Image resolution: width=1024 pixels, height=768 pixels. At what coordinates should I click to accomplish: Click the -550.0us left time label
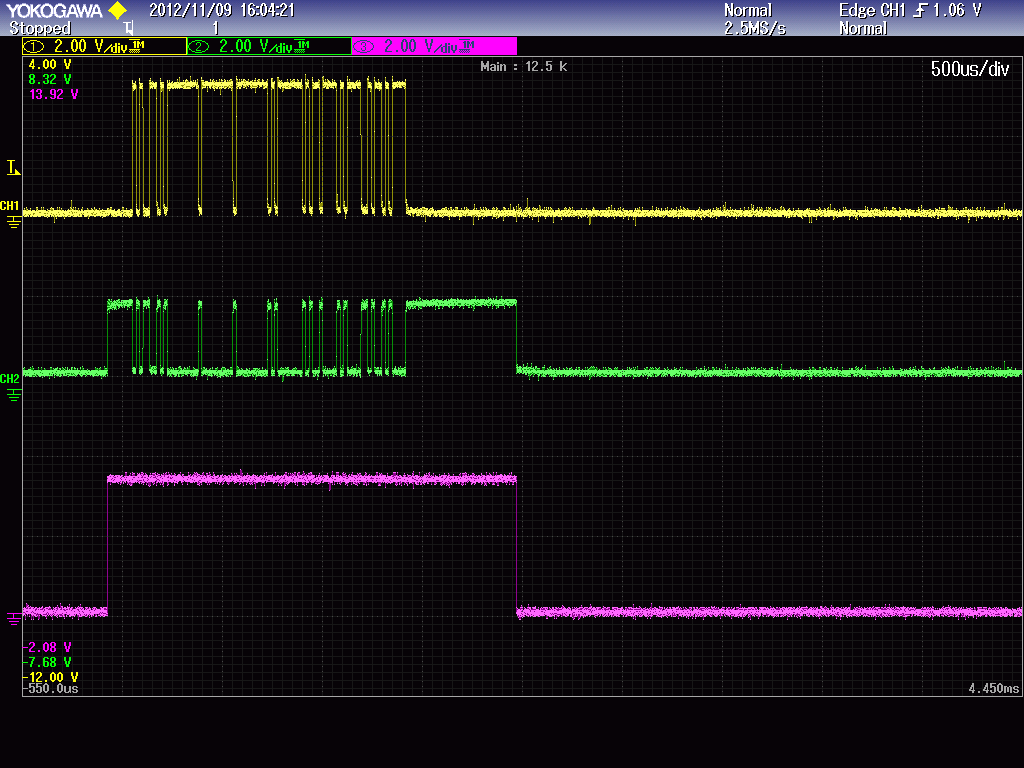(51, 689)
